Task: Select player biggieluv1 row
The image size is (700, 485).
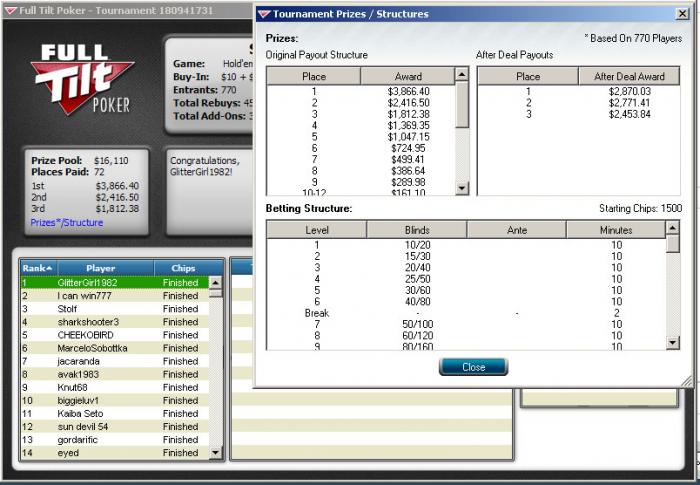Action: point(115,400)
